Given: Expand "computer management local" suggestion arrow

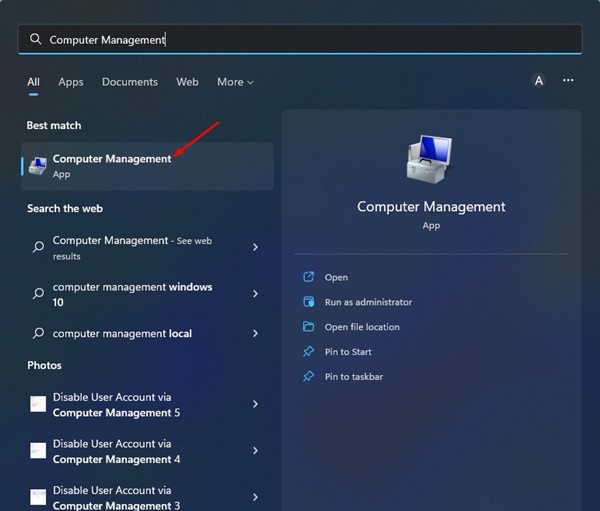Looking at the screenshot, I should tap(256, 333).
